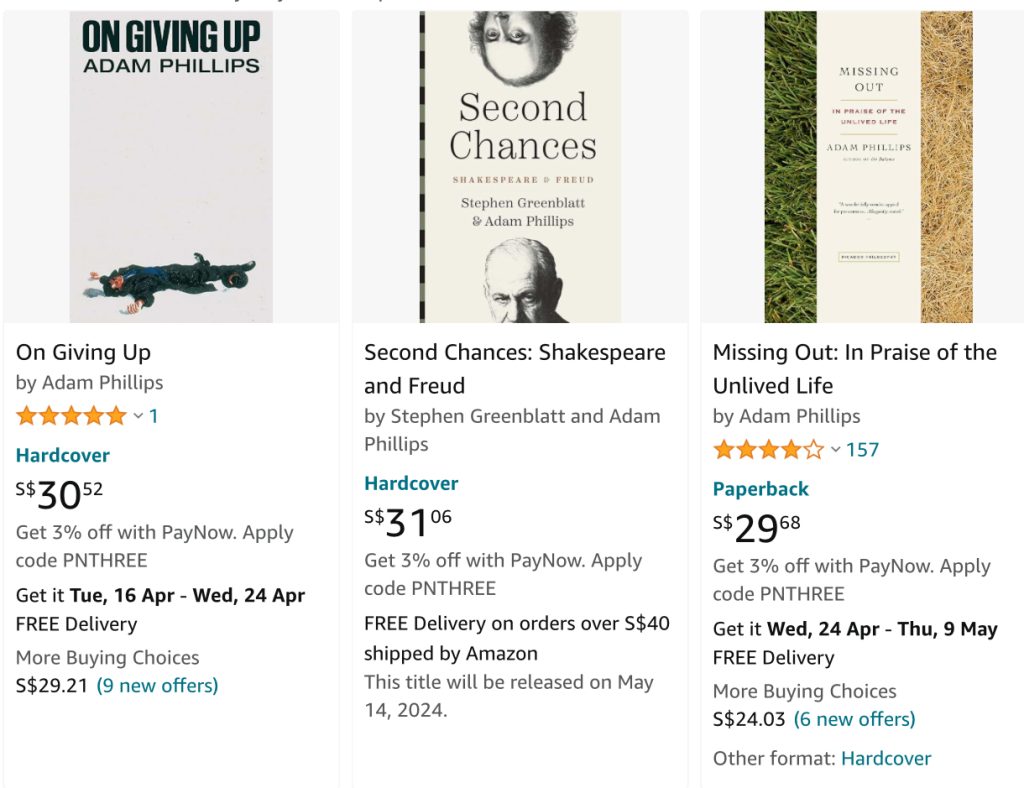This screenshot has height=788, width=1024.
Task: Open the 1 review count link
Action: (153, 416)
